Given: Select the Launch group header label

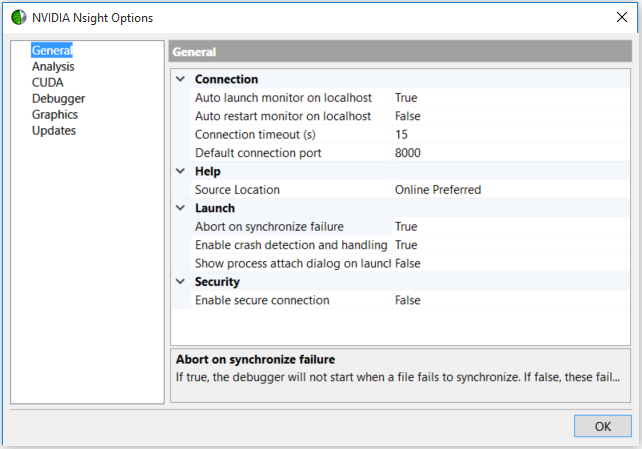Looking at the screenshot, I should click(x=215, y=208).
